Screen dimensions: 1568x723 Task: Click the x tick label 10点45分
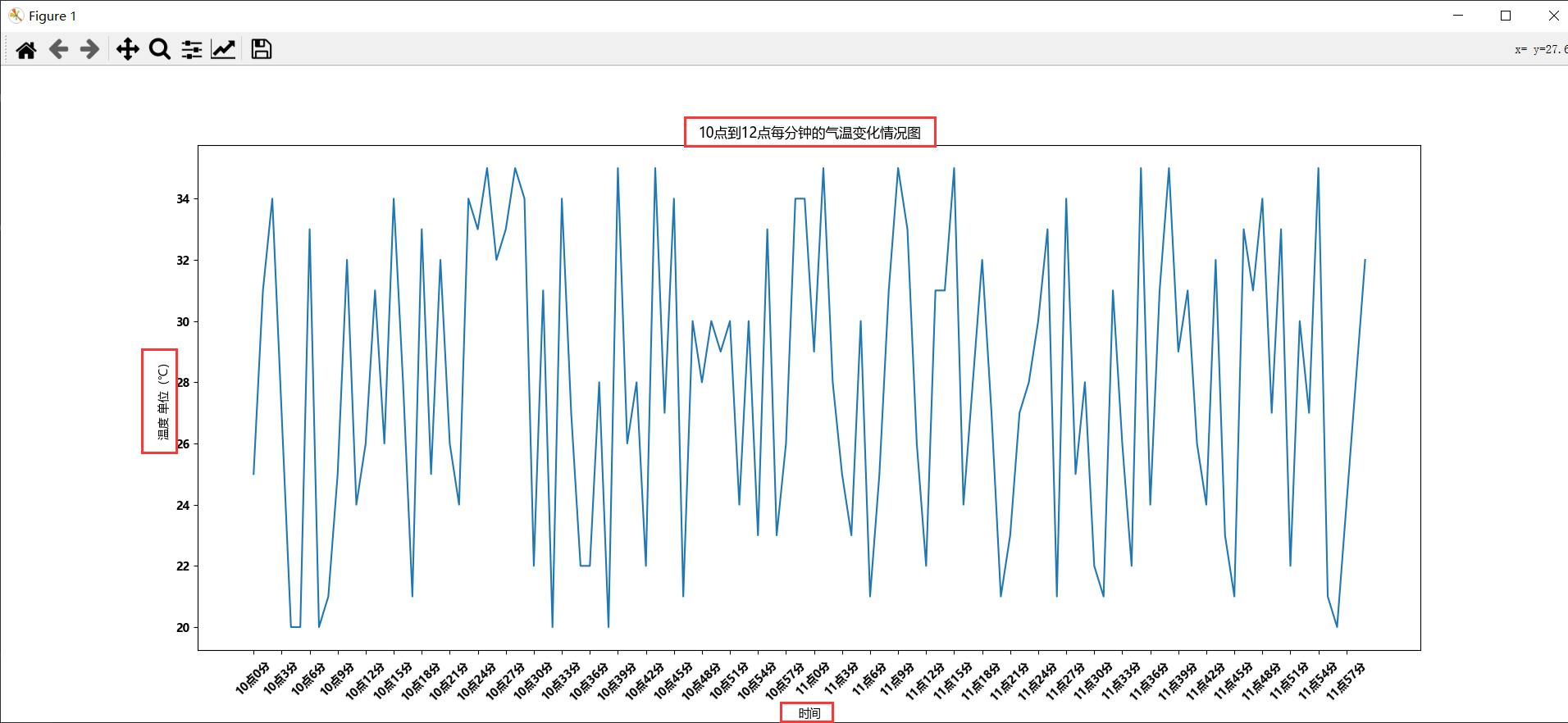672,680
